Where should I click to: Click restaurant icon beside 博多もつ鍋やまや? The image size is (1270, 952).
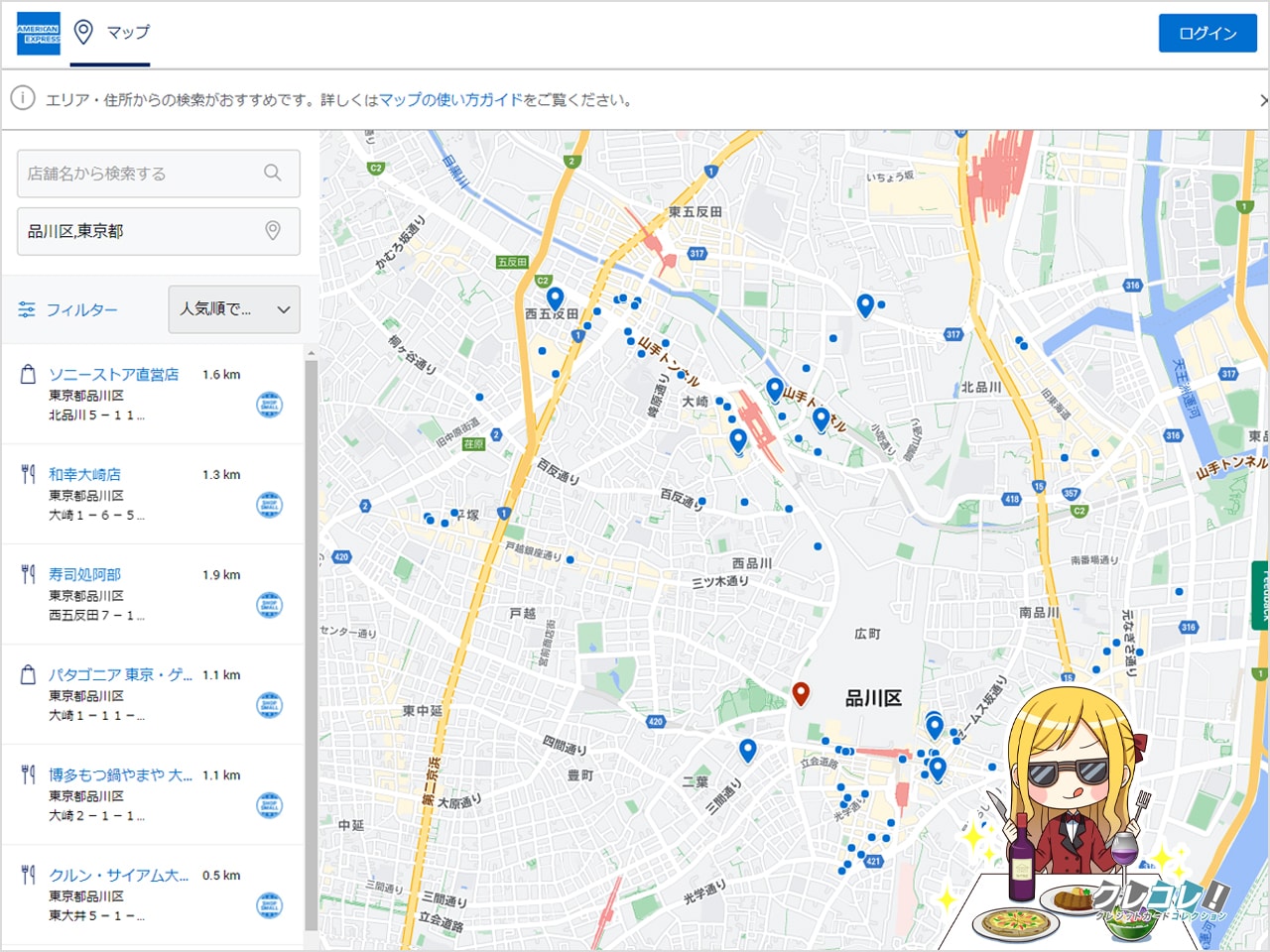(28, 774)
